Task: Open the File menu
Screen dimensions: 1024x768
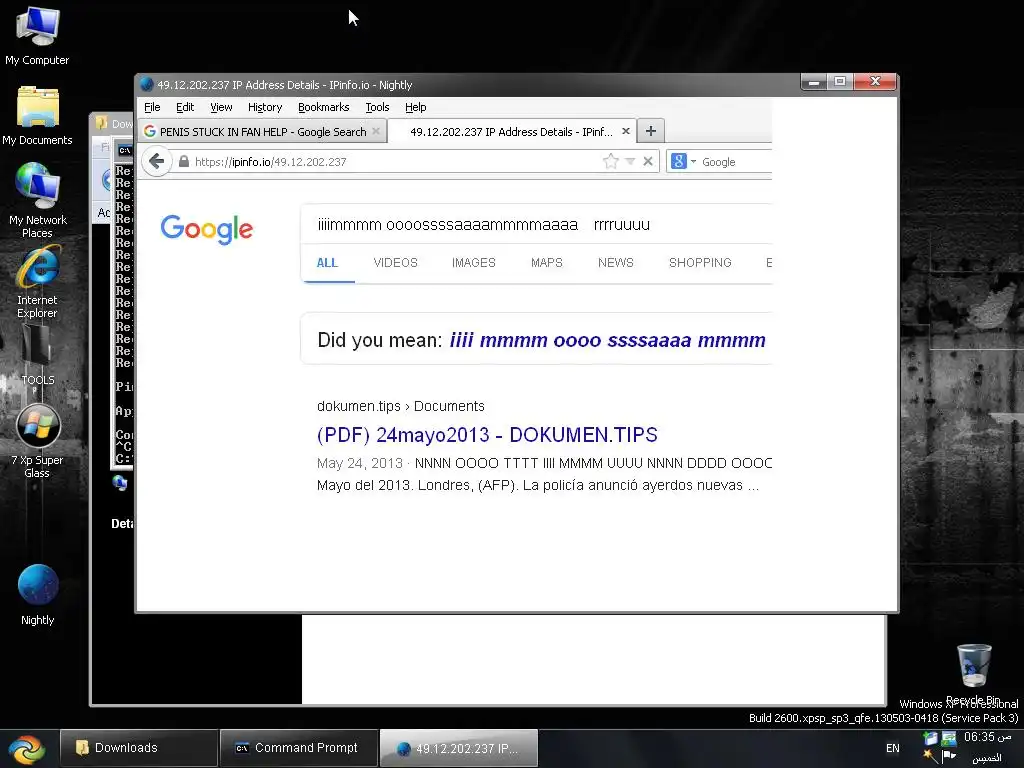Action: [152, 107]
